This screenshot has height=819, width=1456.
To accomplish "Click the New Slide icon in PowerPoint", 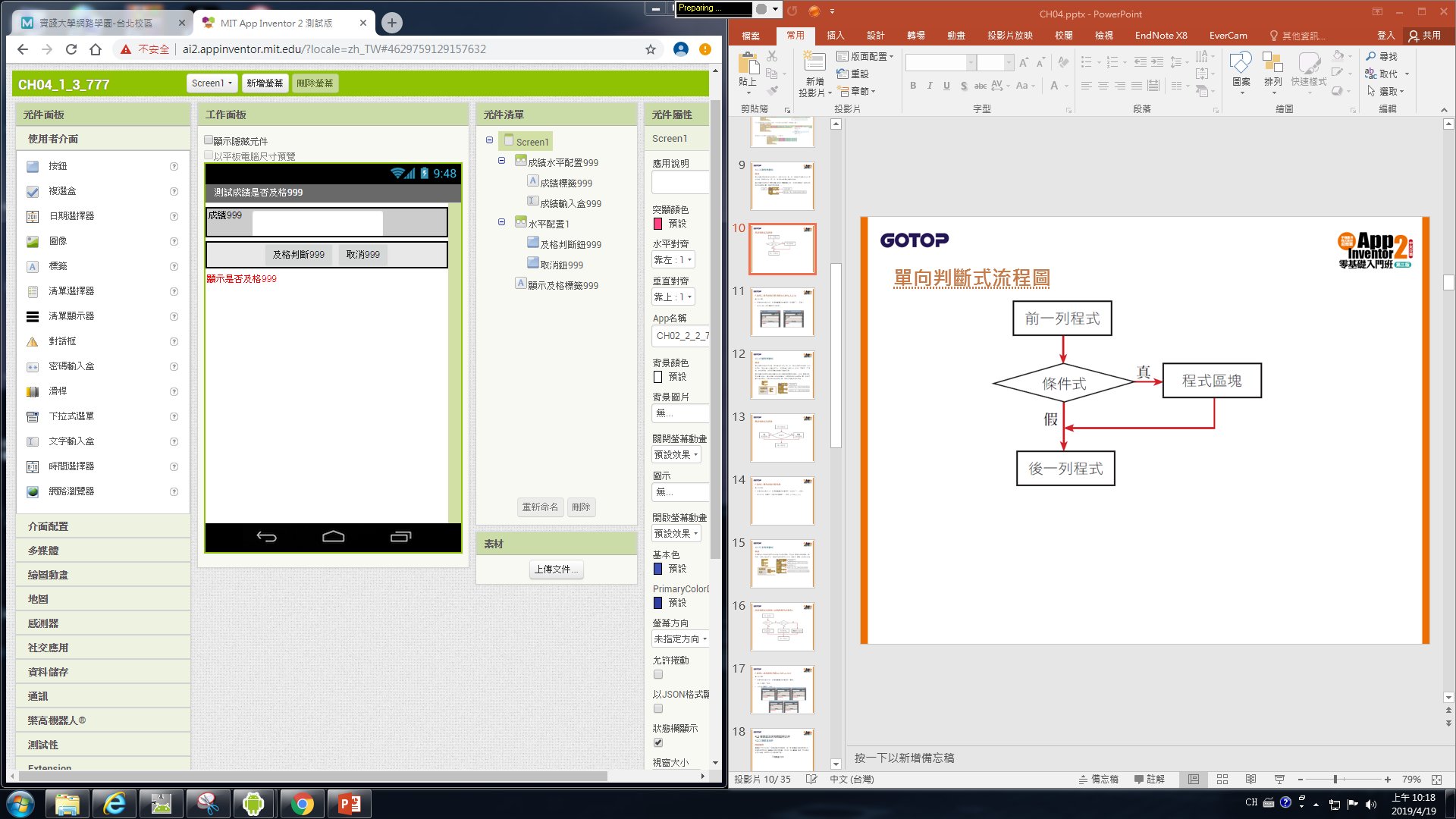I will tap(814, 63).
